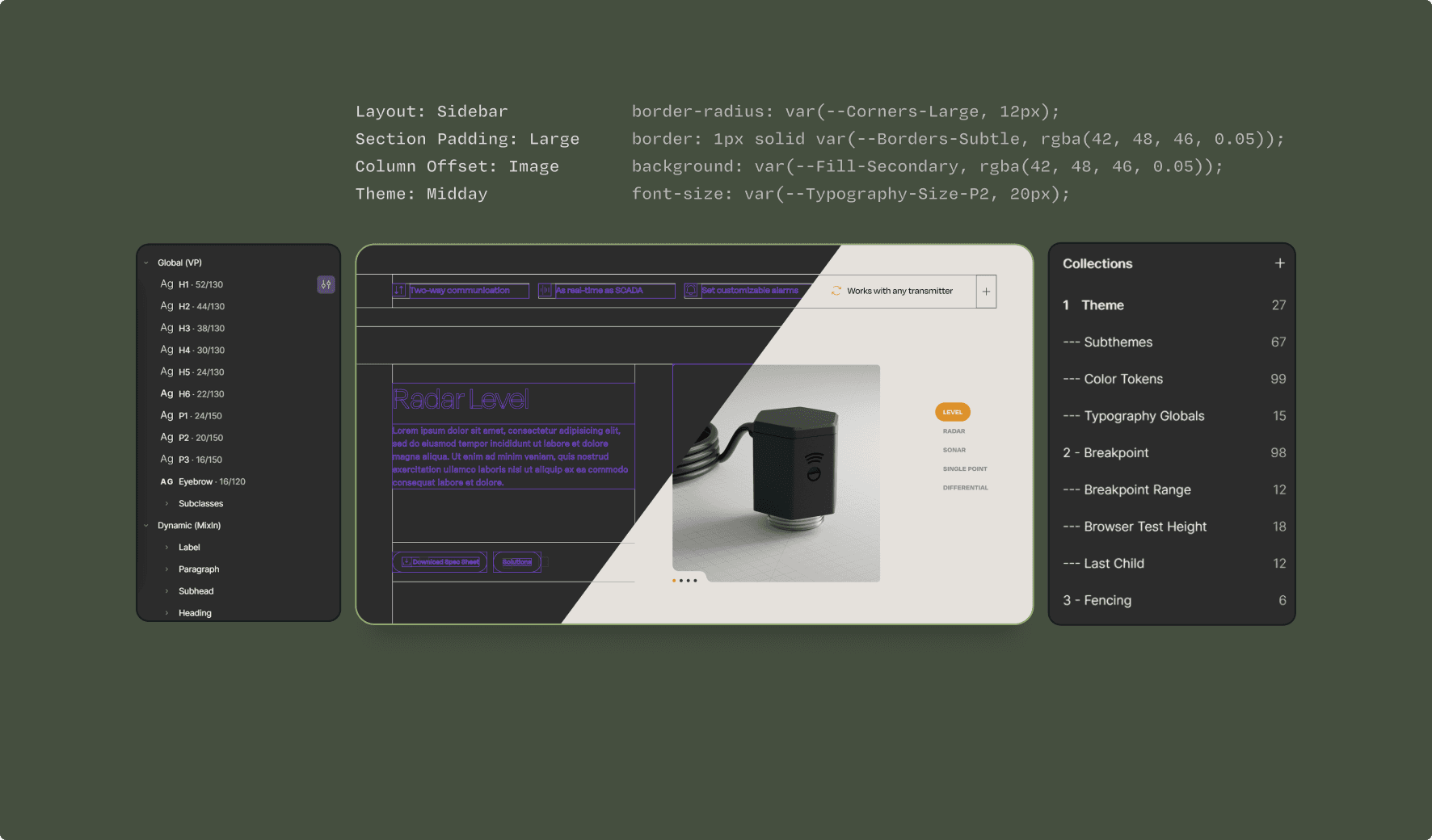Click the icon beside As real-time as SCADA
The image size is (1432, 840).
pyautogui.click(x=545, y=291)
